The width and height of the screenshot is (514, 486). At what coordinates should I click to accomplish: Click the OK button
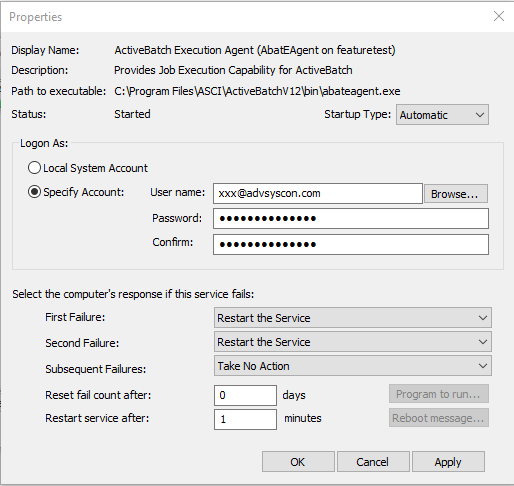(298, 462)
